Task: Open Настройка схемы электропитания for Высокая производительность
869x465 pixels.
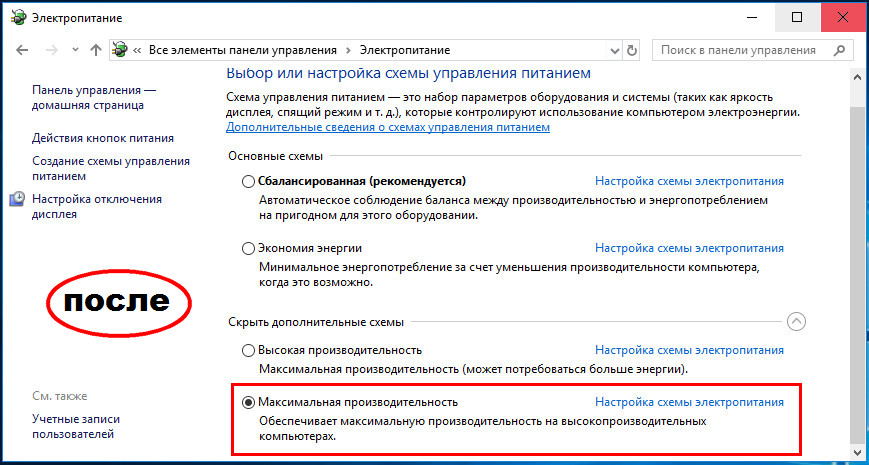Action: click(689, 350)
